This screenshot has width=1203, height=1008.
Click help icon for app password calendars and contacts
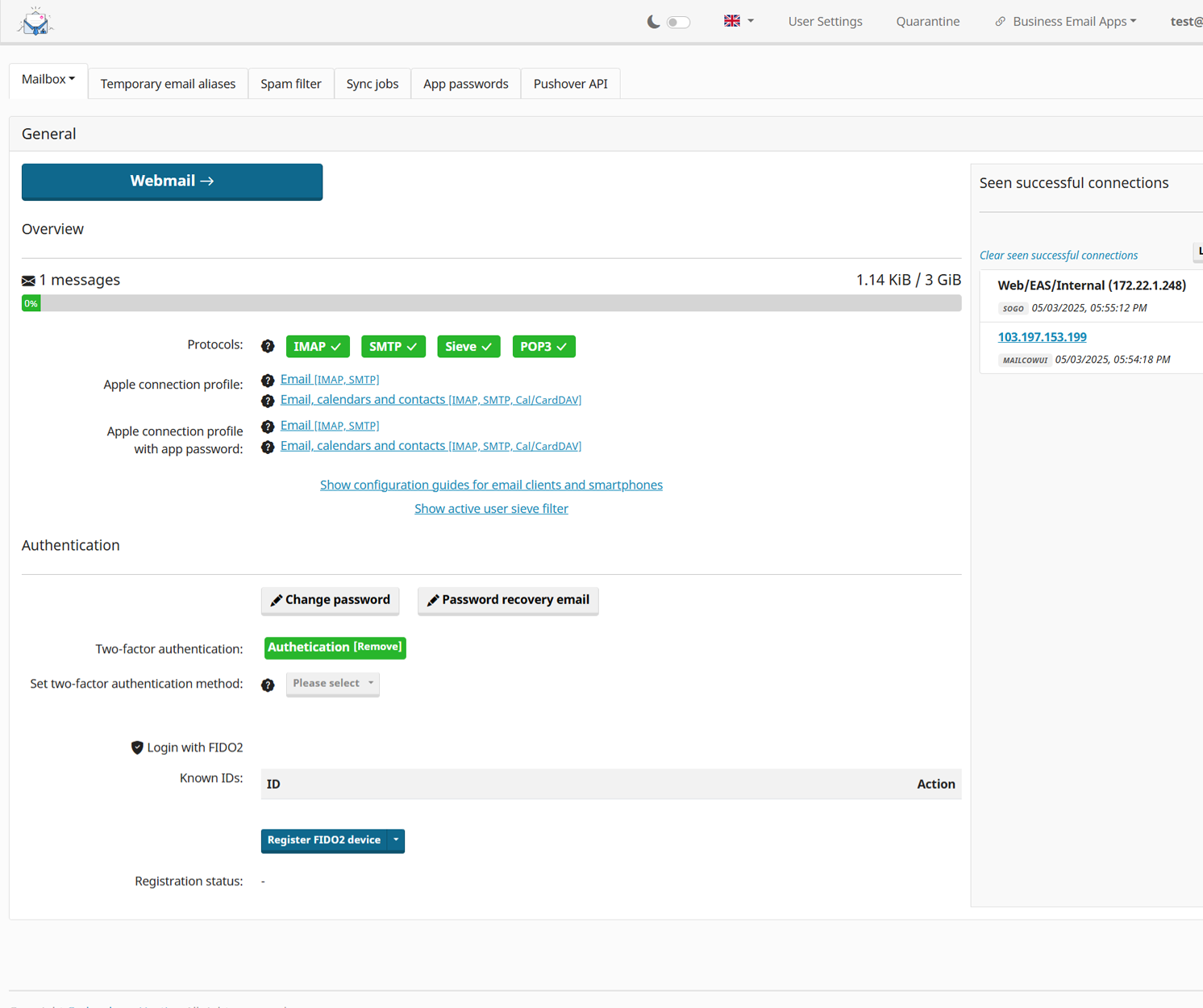coord(268,448)
